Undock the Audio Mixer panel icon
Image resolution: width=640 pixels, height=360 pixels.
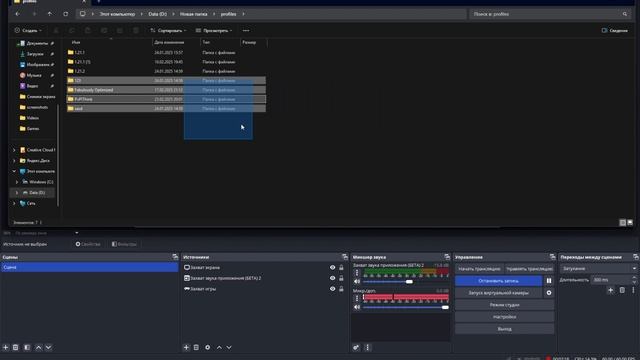click(447, 257)
